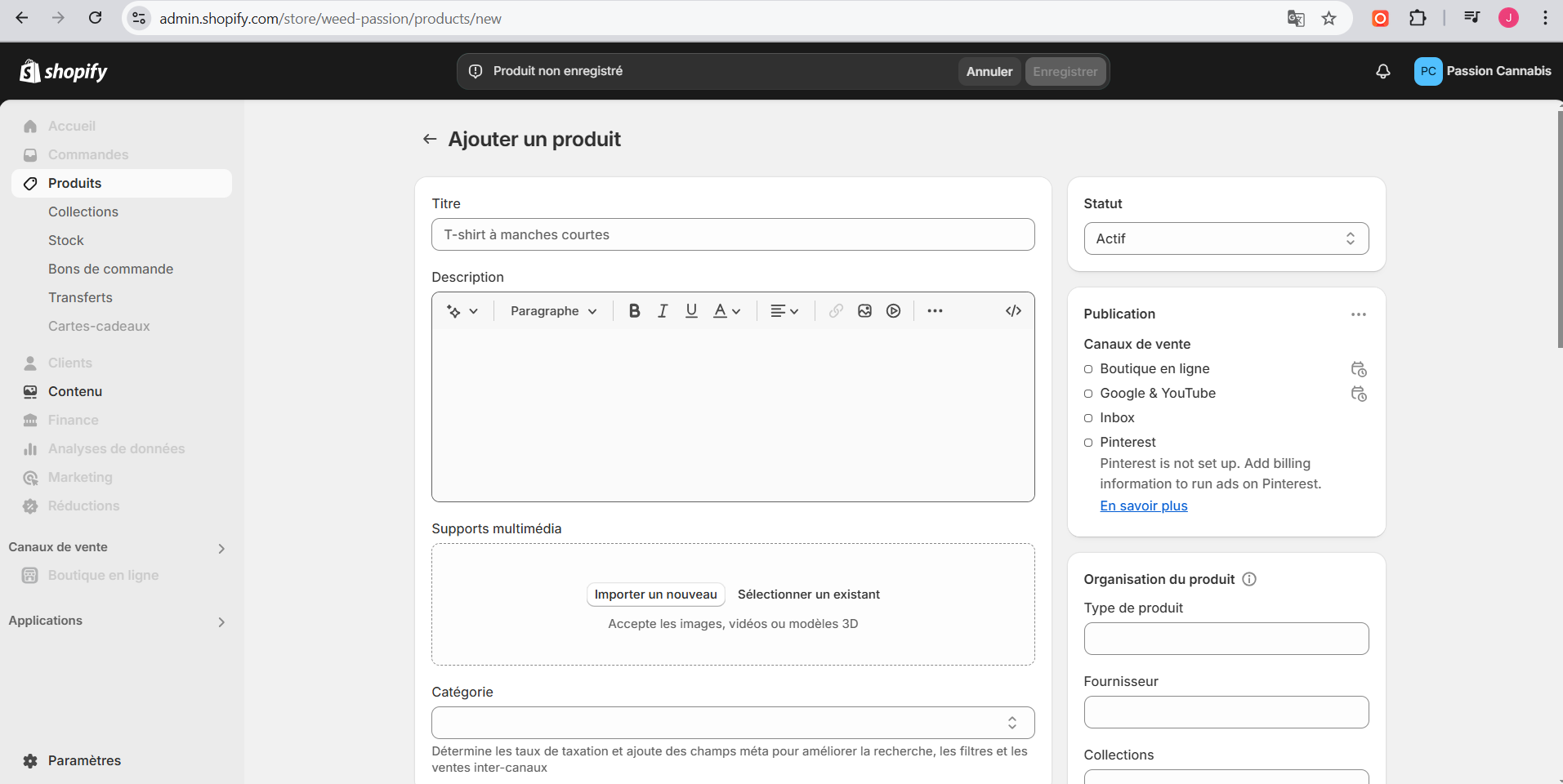Screen dimensions: 1563x784
Task: Switch to HTML code view
Action: pyautogui.click(x=1013, y=311)
